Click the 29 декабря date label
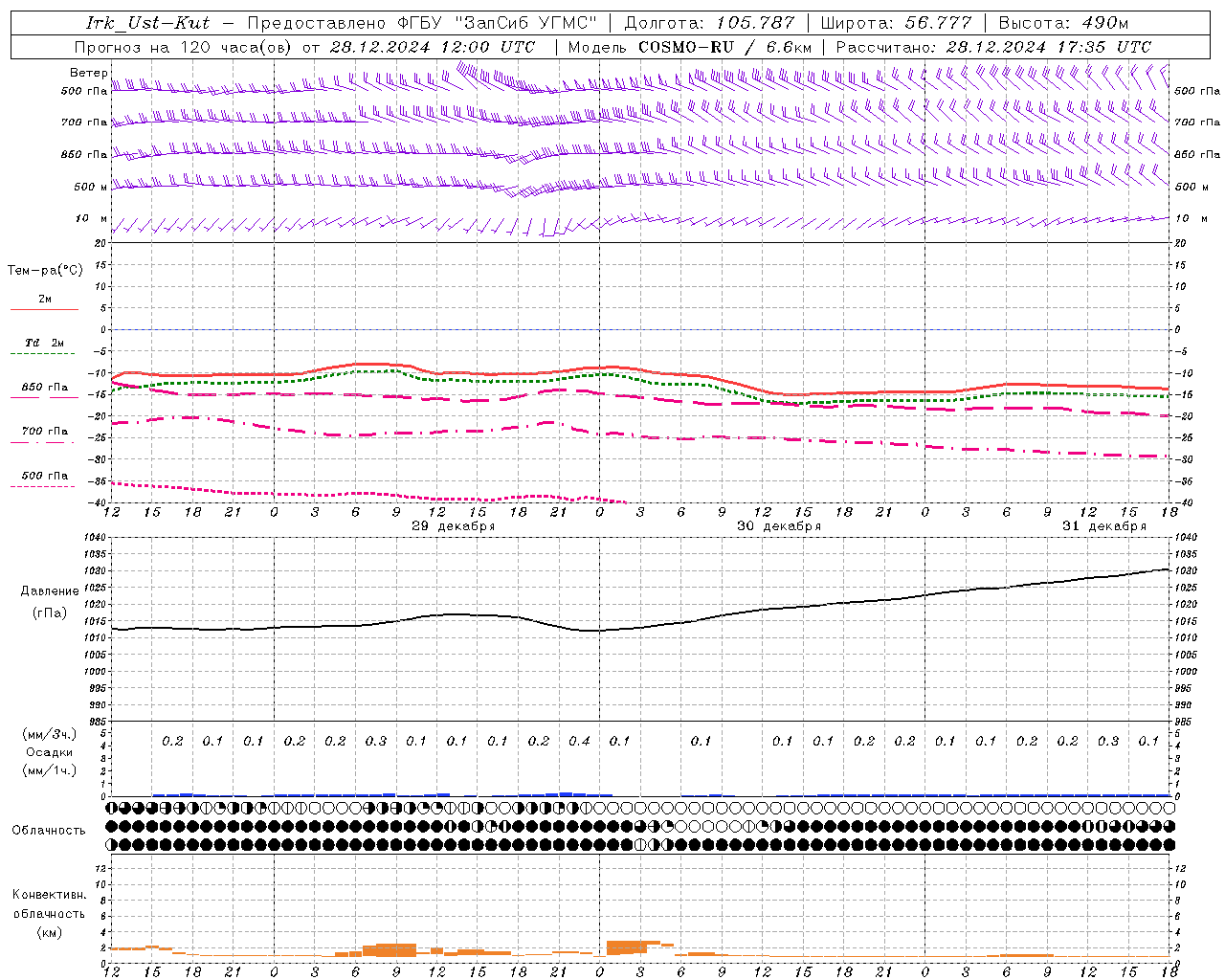This screenshot has width=1225, height=980. click(x=454, y=526)
